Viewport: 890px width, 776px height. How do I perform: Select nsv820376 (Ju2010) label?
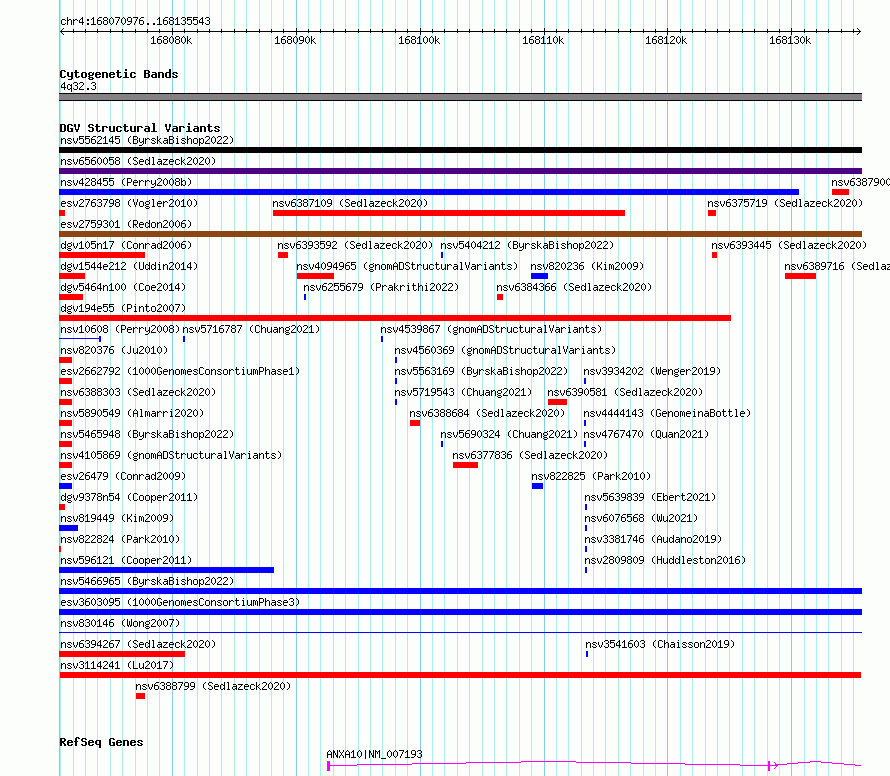click(x=114, y=350)
